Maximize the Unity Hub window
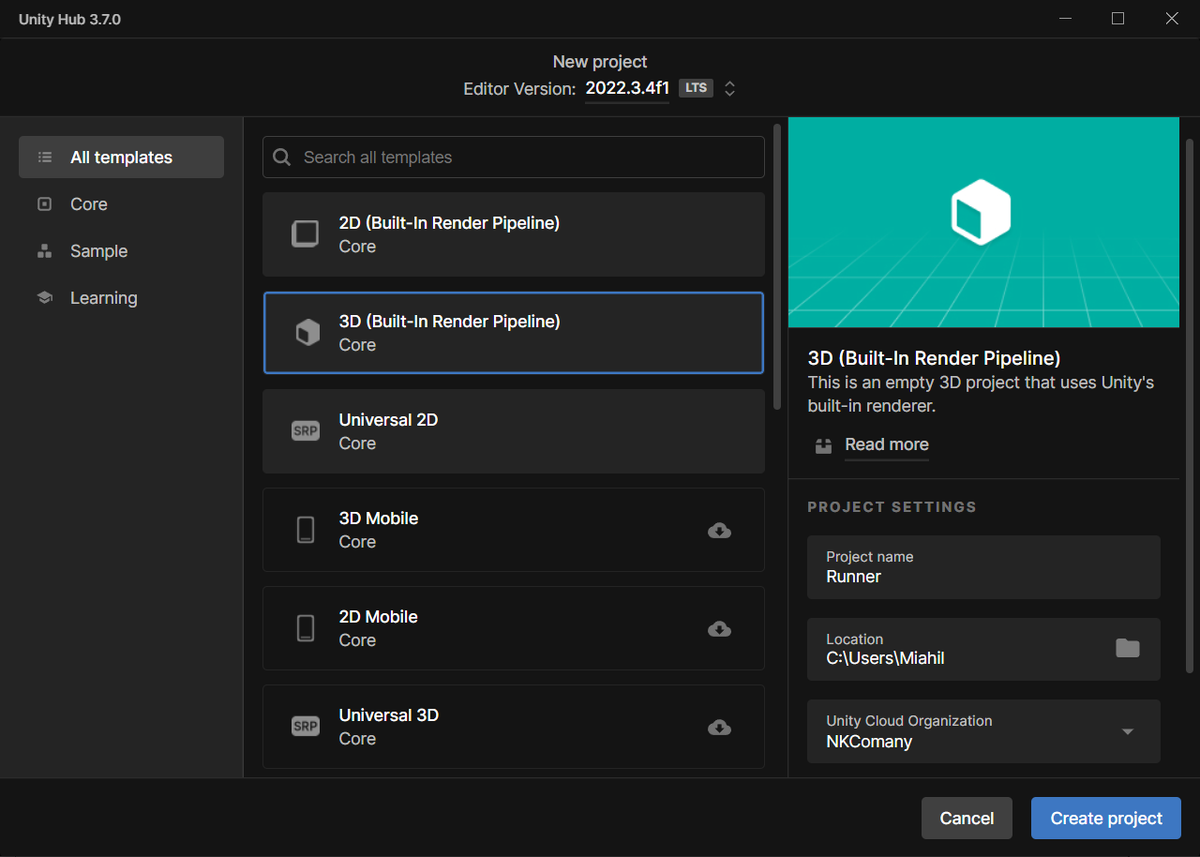 coord(1118,19)
